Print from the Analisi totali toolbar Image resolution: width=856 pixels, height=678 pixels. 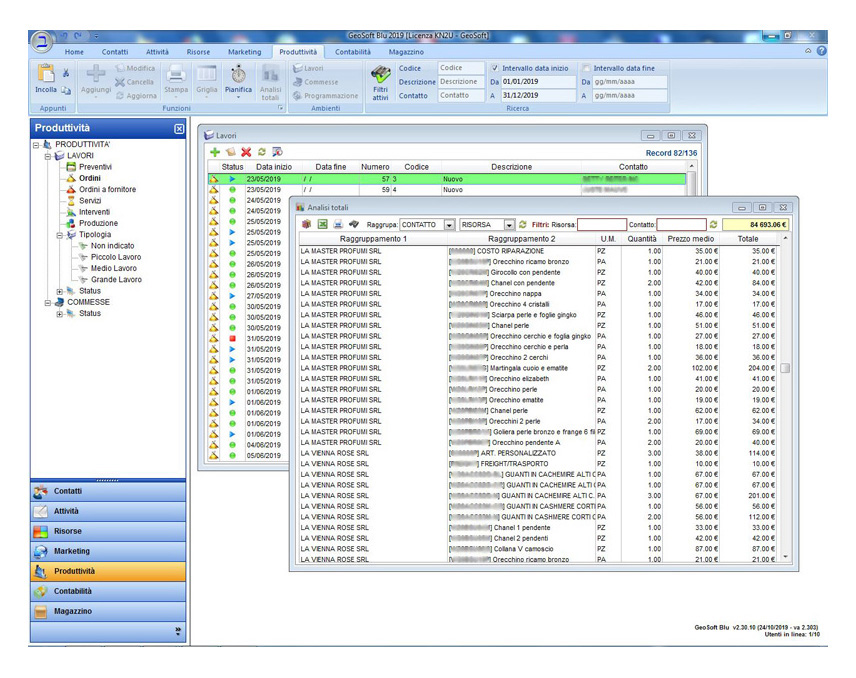[338, 224]
